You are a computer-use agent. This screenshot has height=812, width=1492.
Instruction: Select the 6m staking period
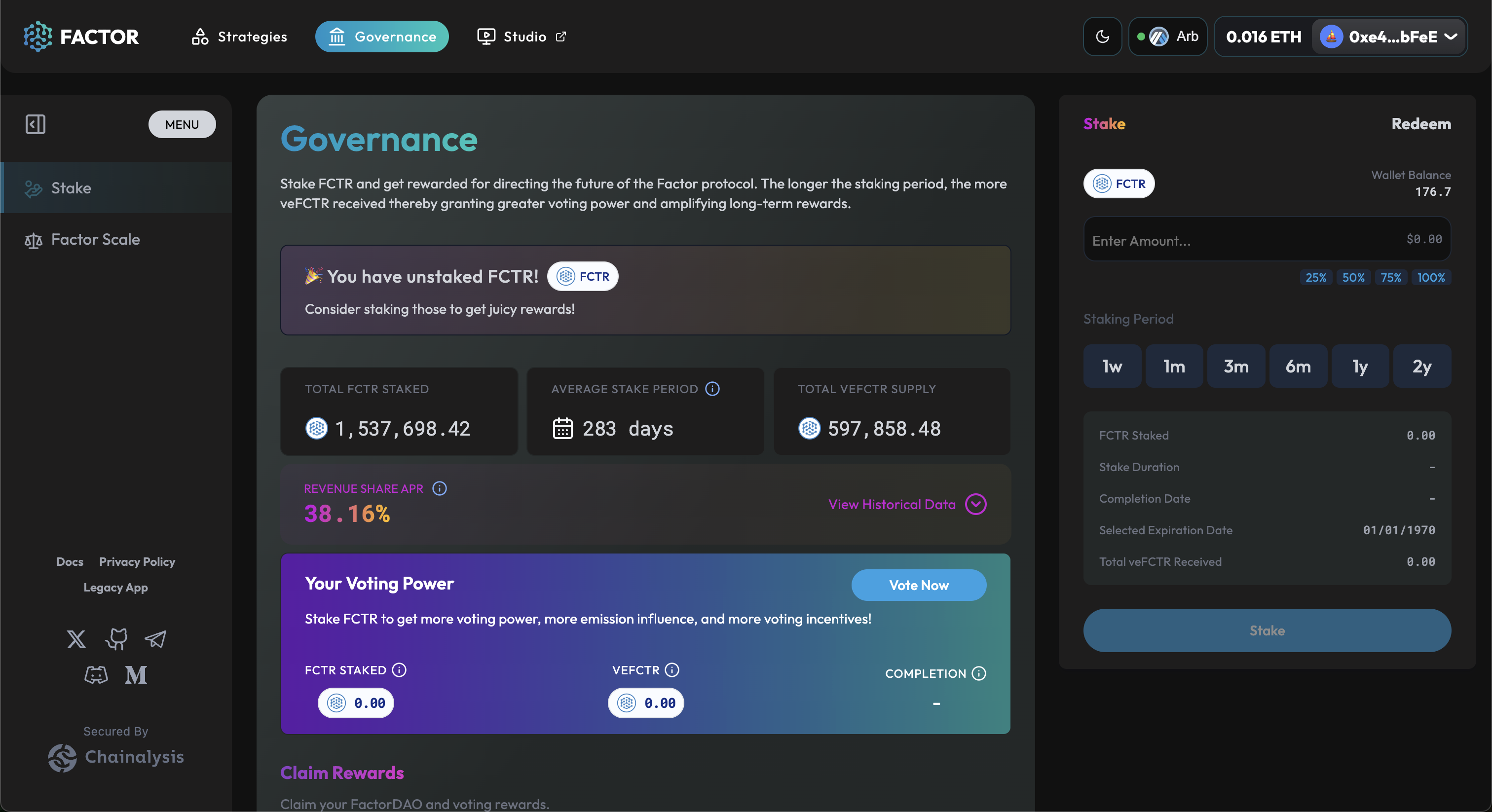1298,366
